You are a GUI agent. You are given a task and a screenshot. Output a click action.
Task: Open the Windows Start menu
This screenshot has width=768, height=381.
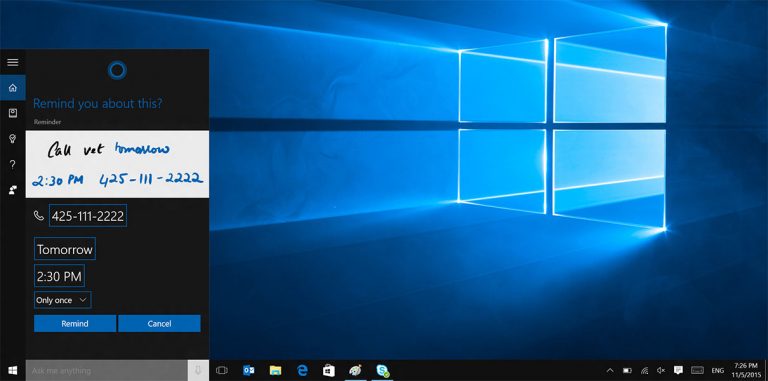point(13,370)
